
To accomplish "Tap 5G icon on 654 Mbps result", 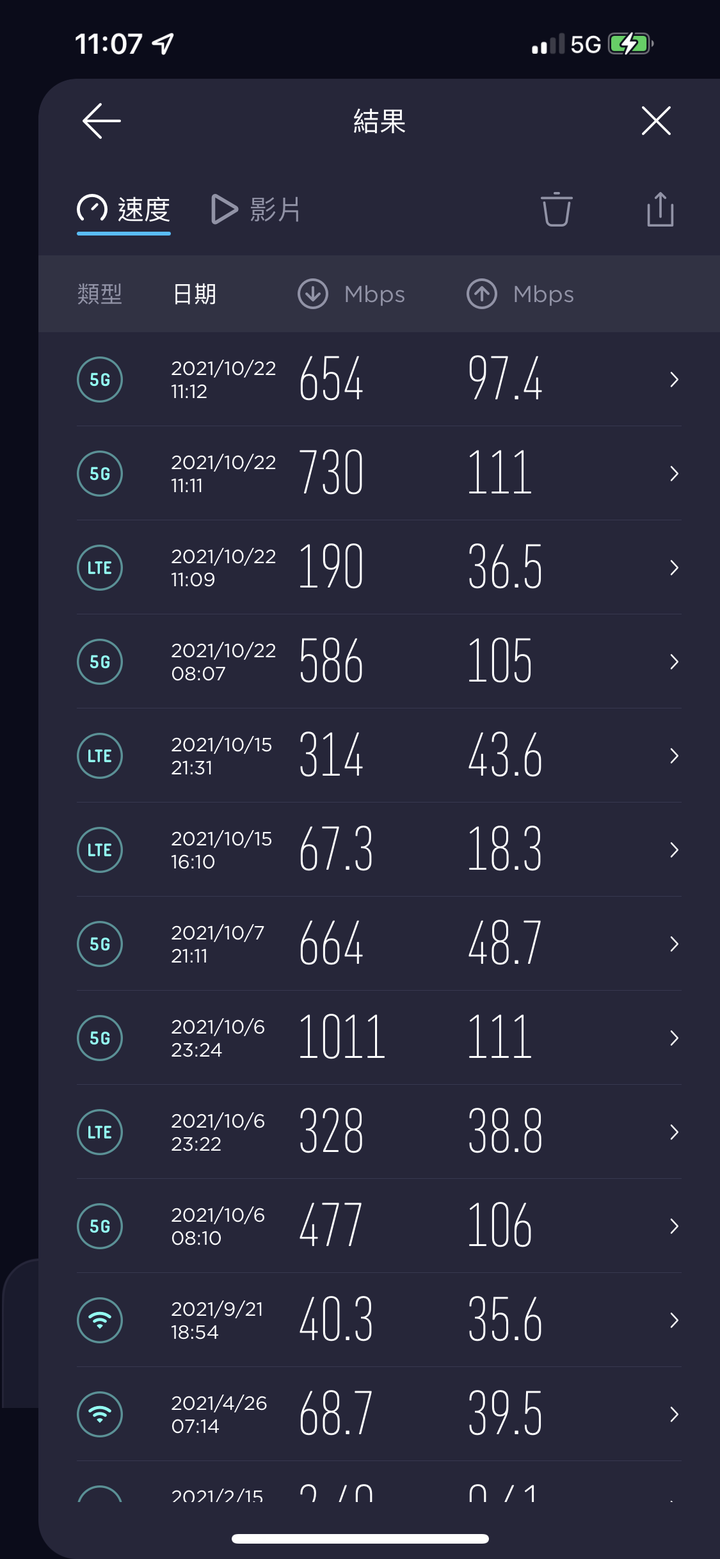I will click(x=100, y=380).
